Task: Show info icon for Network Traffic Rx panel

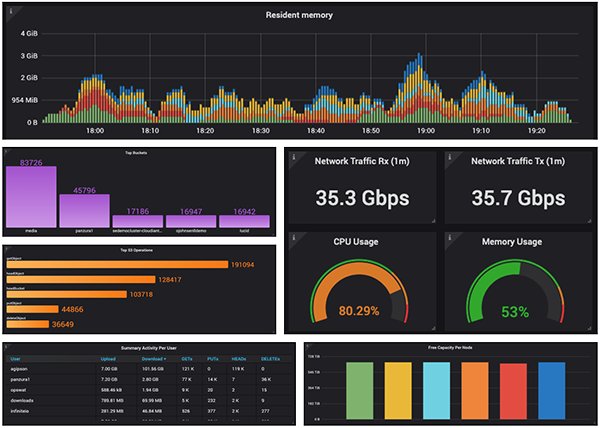Action: [x=294, y=156]
